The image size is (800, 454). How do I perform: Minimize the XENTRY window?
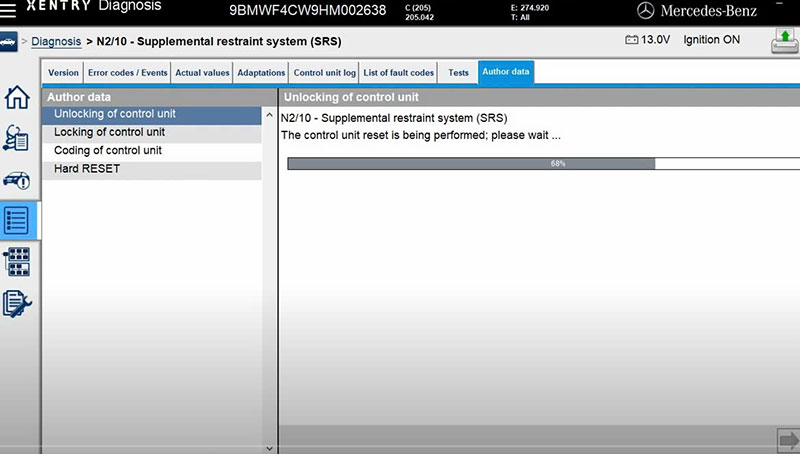(x=779, y=4)
